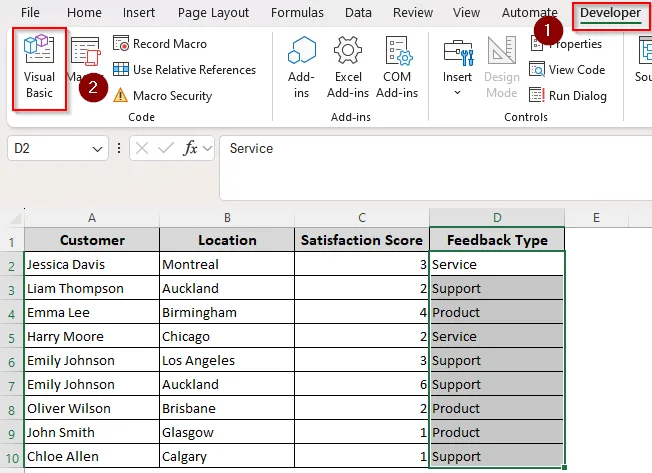Image resolution: width=652 pixels, height=473 pixels.
Task: Toggle Design Mode
Action: point(502,68)
